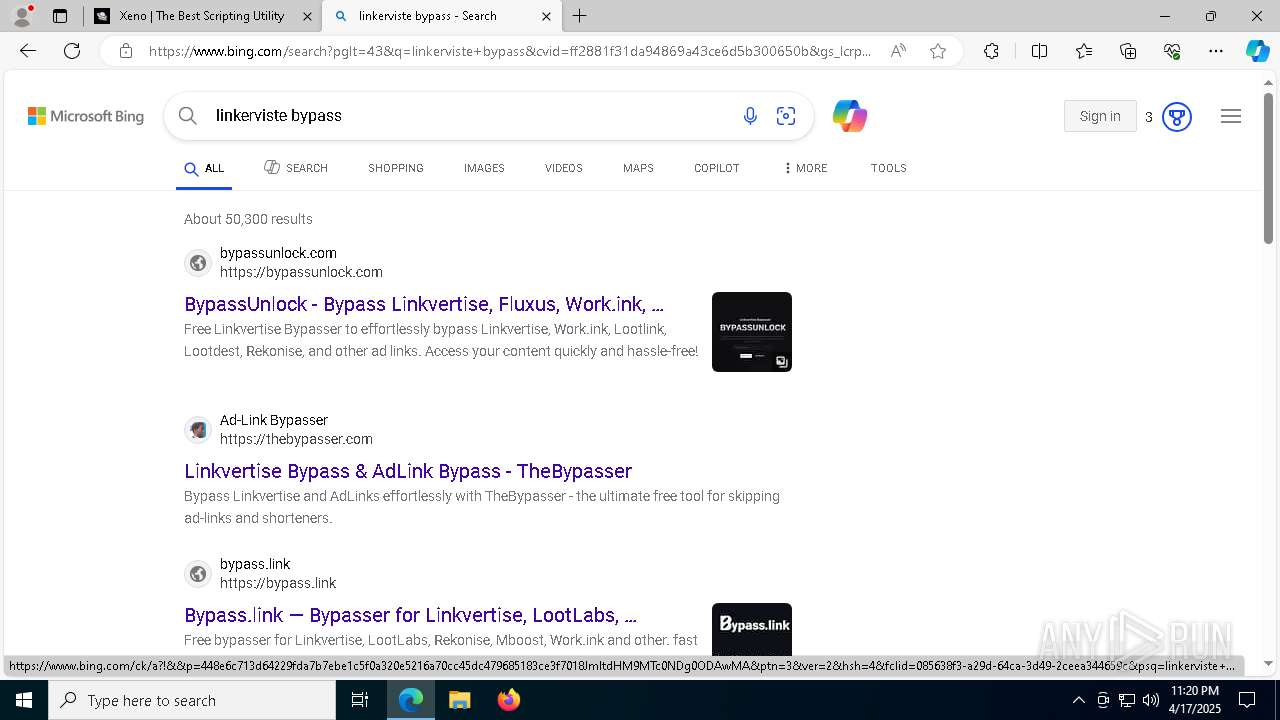
Task: Click the https://thebypasser.com URL
Action: (296, 439)
